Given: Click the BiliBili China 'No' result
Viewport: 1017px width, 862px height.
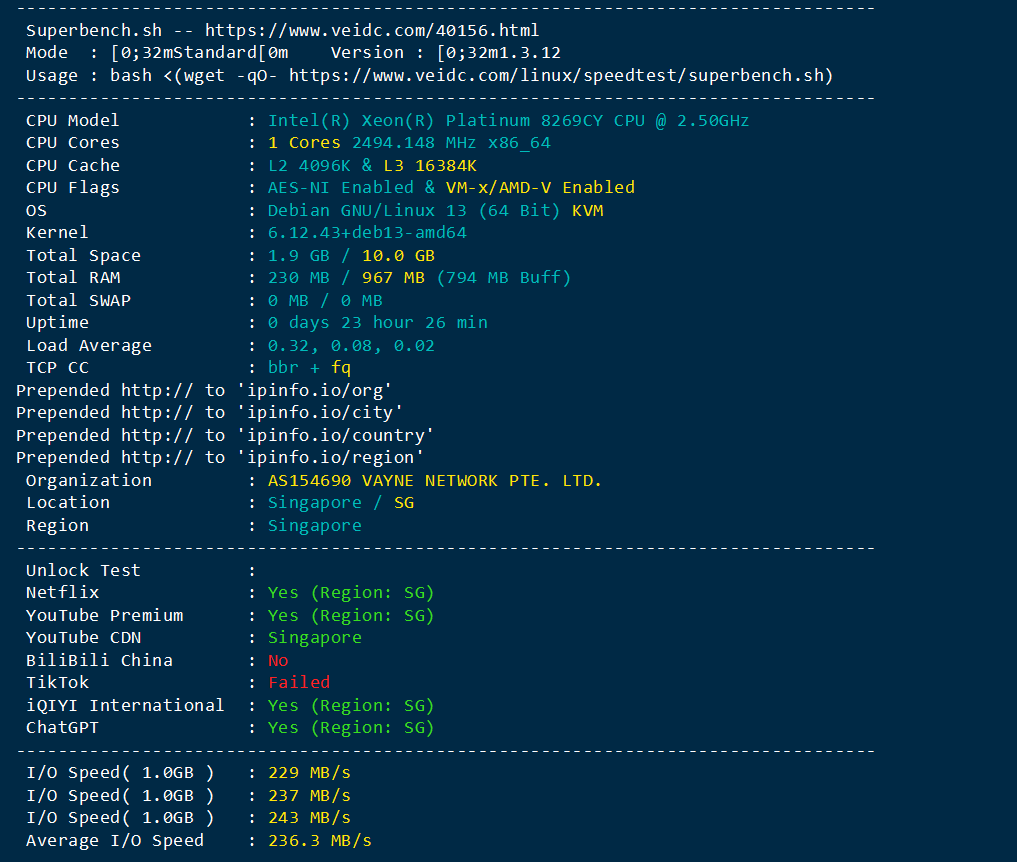Looking at the screenshot, I should tap(278, 660).
